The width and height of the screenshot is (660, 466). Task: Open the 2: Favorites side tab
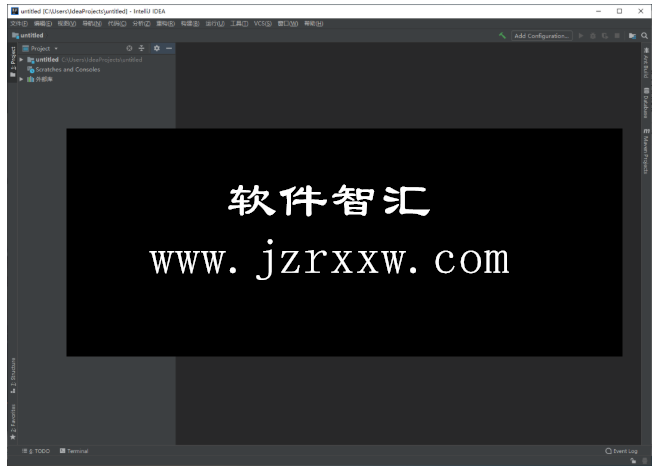point(13,422)
